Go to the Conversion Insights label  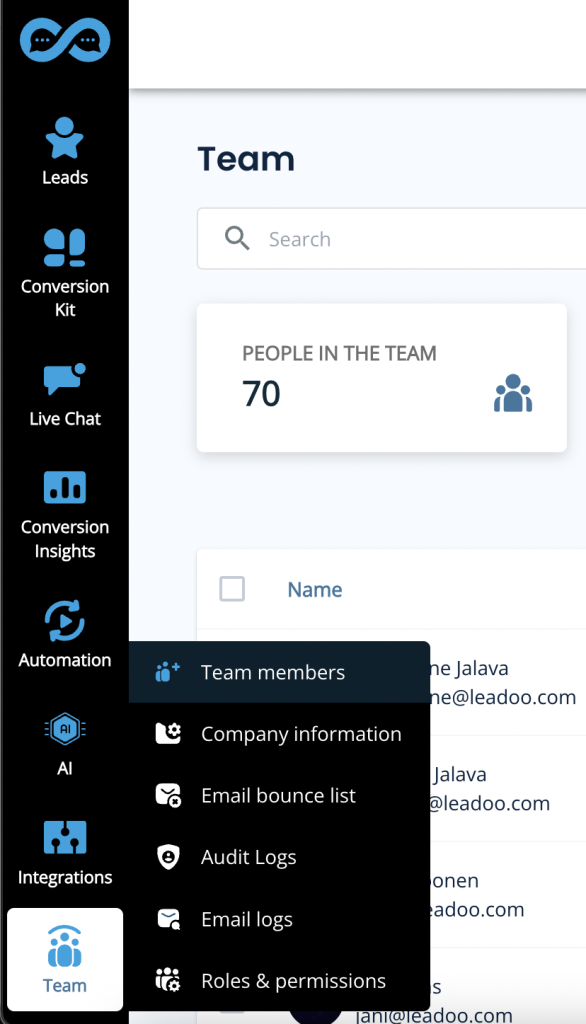coord(65,539)
